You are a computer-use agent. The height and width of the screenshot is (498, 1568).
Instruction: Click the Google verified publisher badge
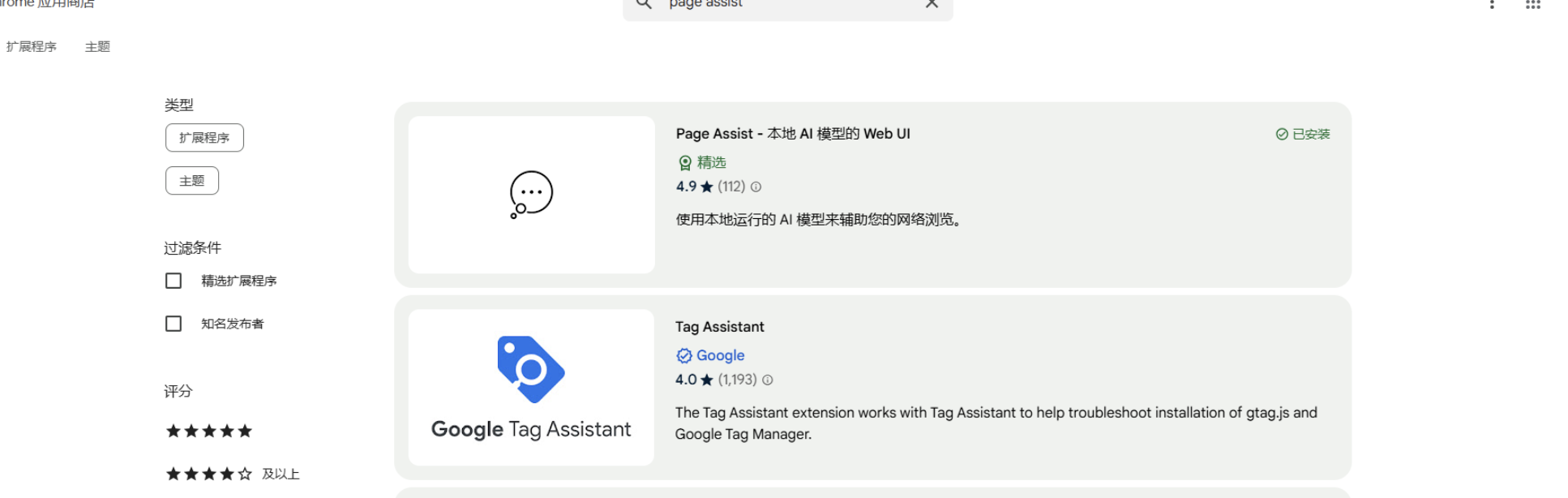(684, 356)
